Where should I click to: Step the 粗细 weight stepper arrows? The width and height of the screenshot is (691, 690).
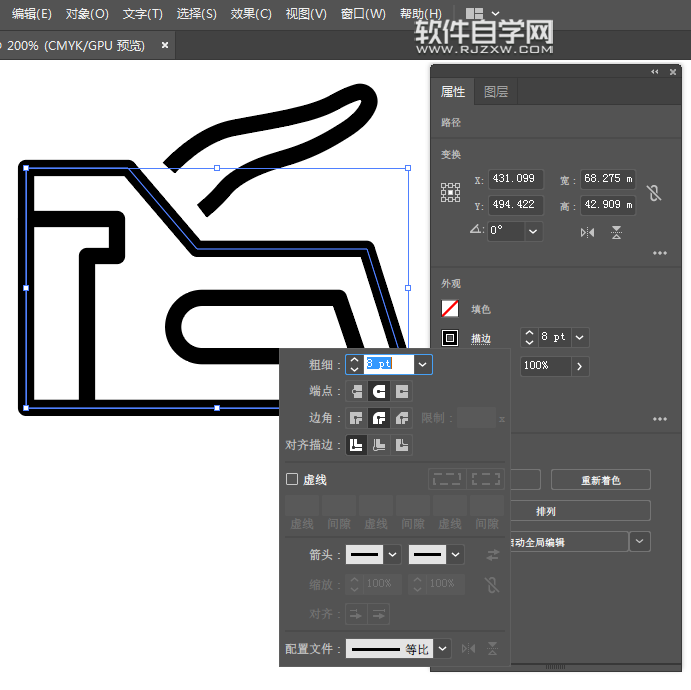[x=355, y=364]
